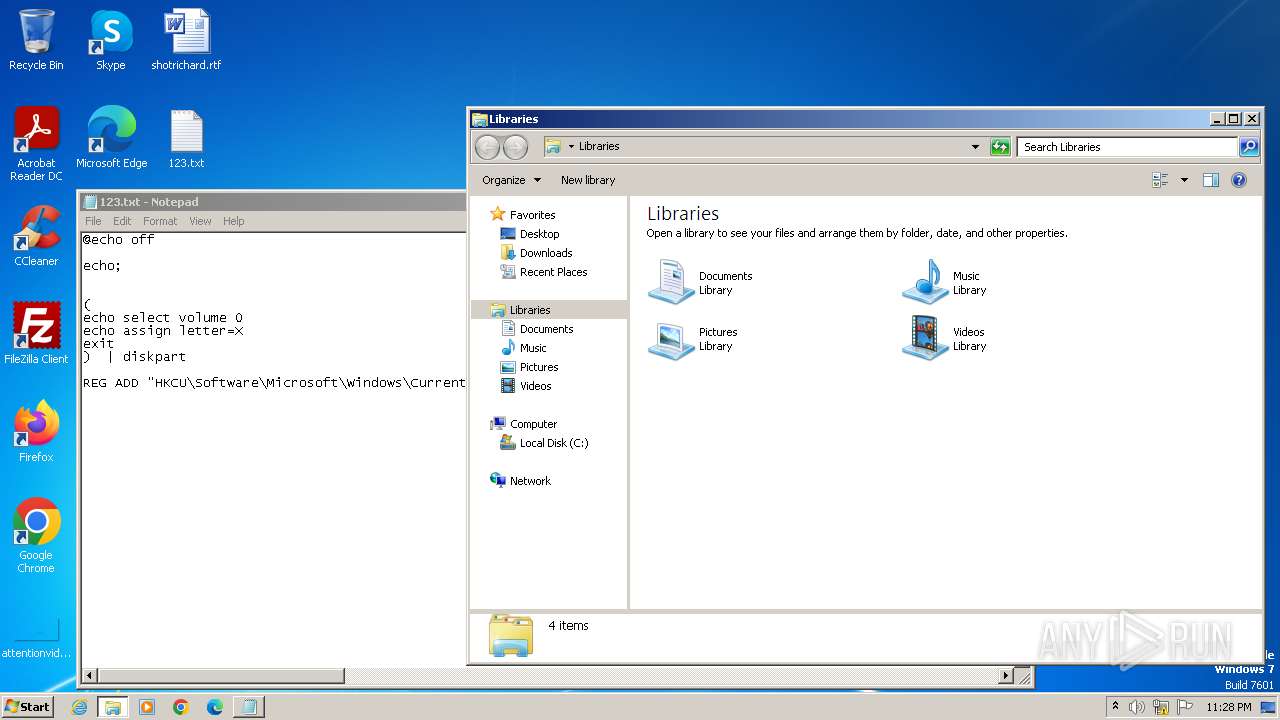Select Music in the navigation tree
The height and width of the screenshot is (720, 1280).
point(533,348)
